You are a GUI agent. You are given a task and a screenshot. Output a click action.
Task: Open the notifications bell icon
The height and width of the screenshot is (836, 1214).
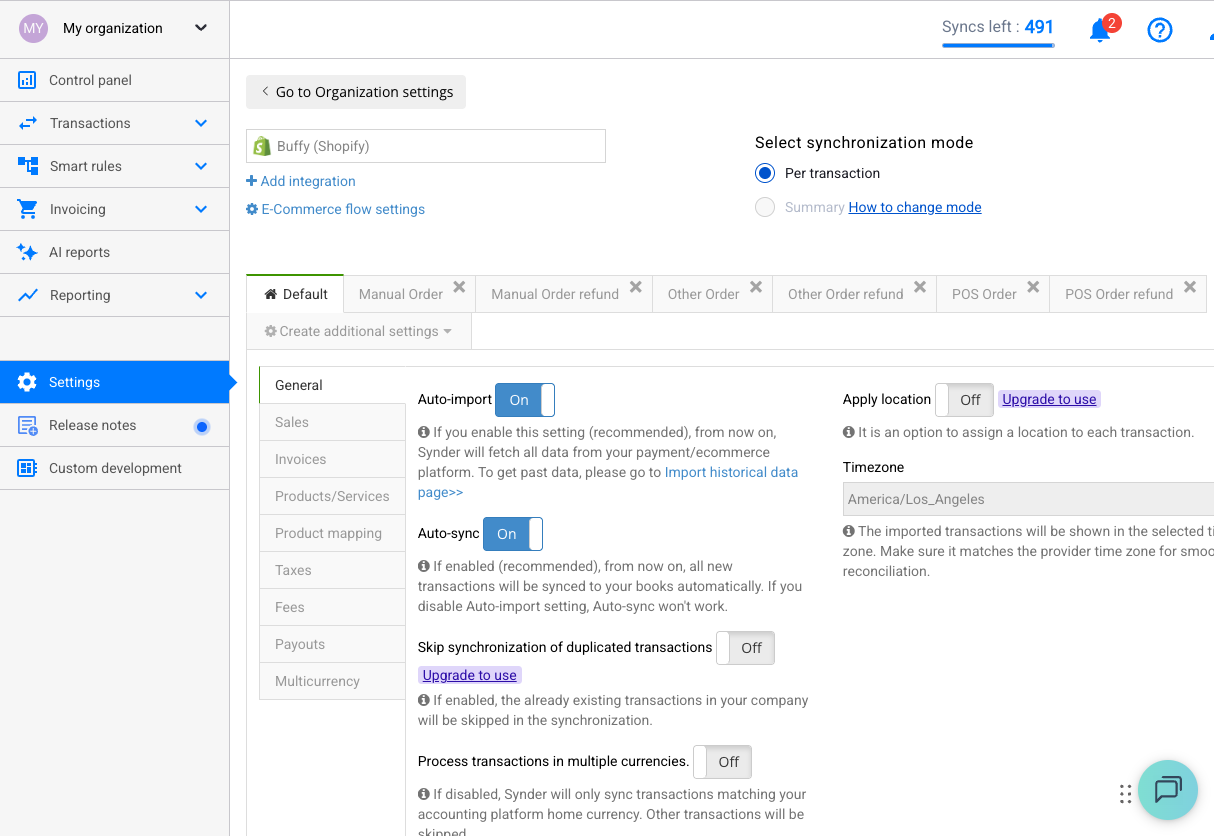coord(1100,30)
